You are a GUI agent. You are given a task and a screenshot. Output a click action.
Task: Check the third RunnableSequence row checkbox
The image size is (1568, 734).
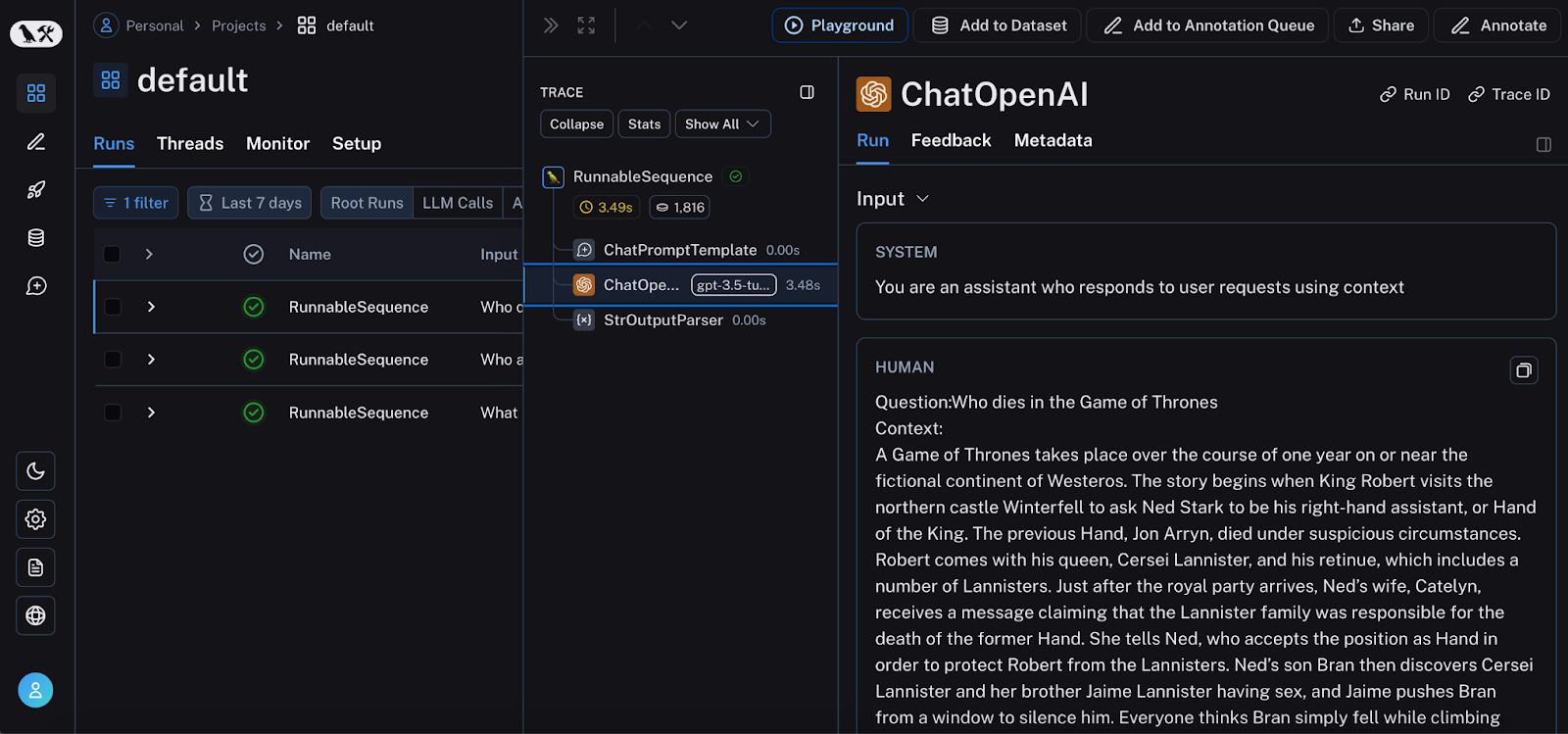coord(113,413)
